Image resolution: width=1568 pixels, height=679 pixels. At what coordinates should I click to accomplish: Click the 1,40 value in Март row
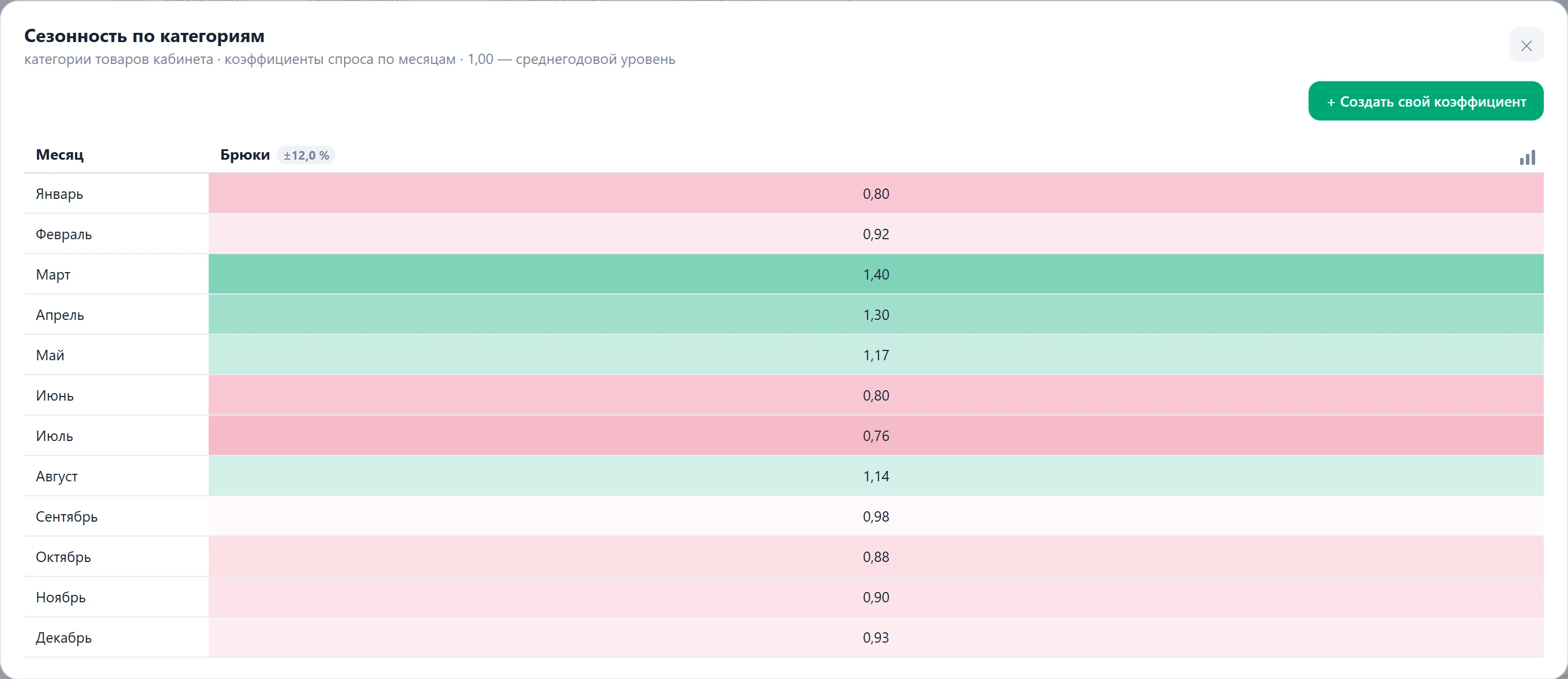pos(876,274)
